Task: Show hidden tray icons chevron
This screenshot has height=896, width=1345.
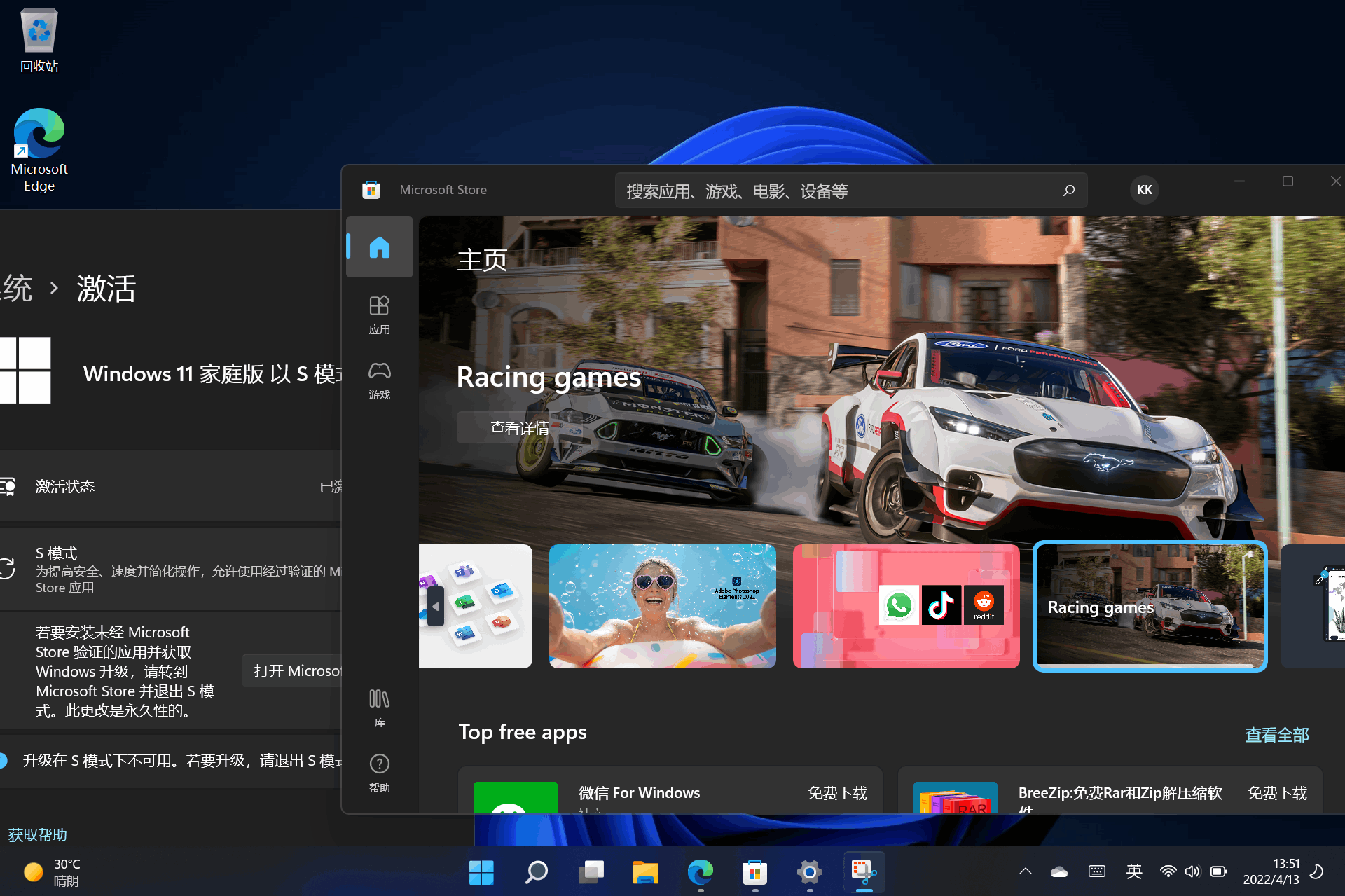Action: pos(1026,871)
